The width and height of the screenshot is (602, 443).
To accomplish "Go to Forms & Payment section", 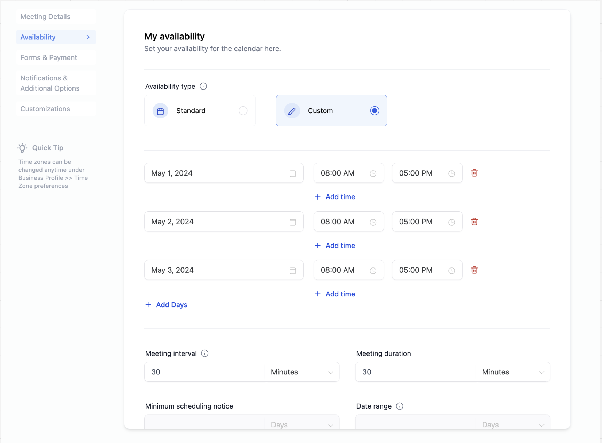I will point(56,58).
